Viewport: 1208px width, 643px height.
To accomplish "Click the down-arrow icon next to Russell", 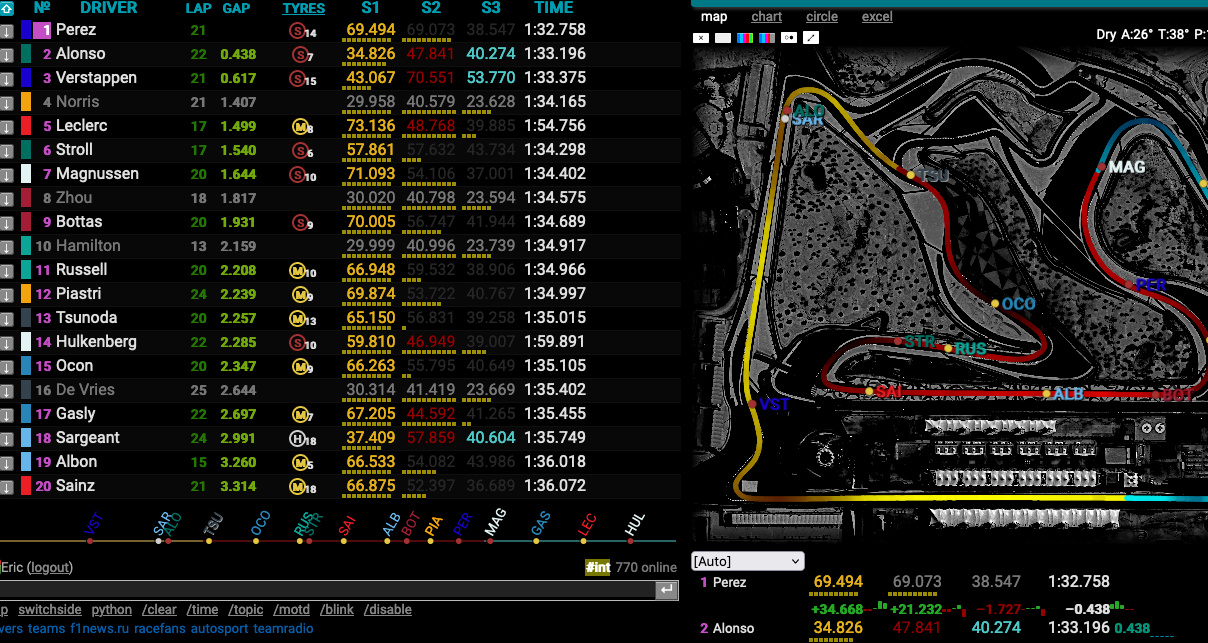I will (x=6, y=271).
